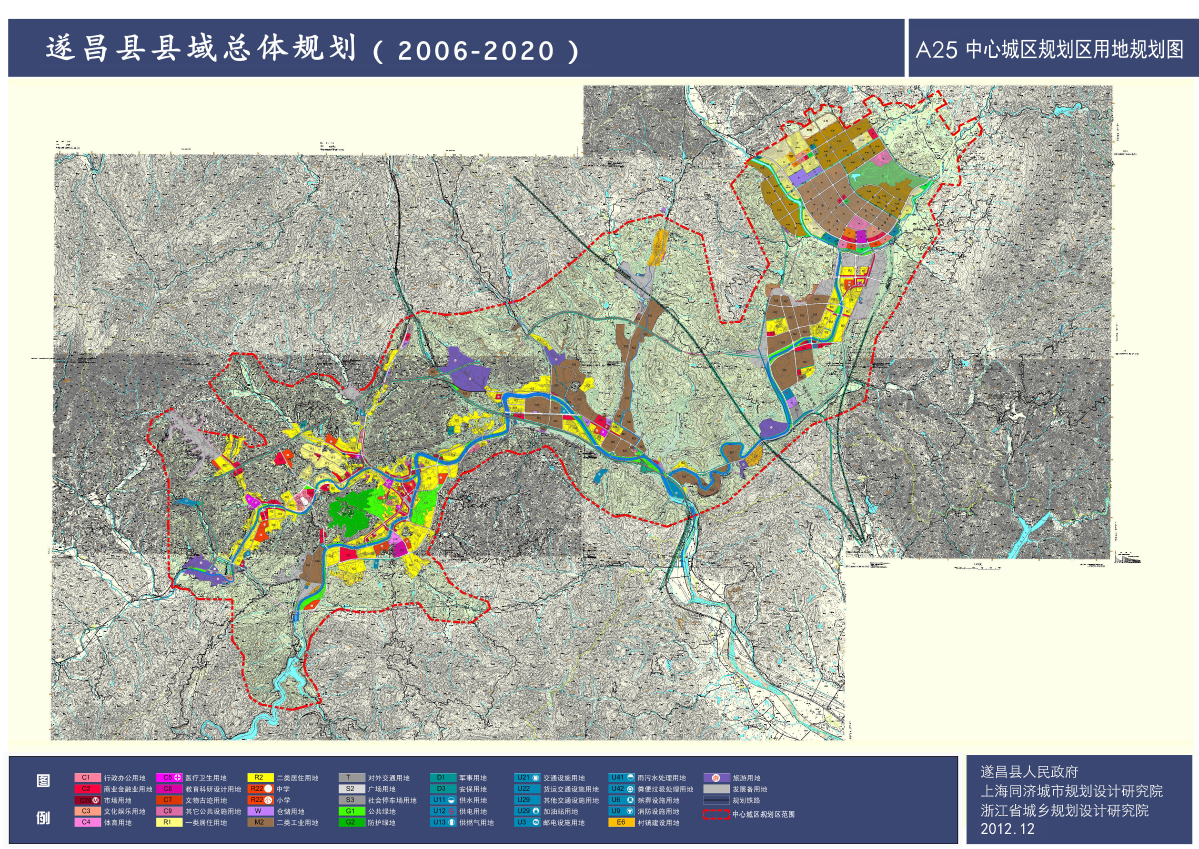Click the G1 公共绿地 legend swatch

point(351,812)
